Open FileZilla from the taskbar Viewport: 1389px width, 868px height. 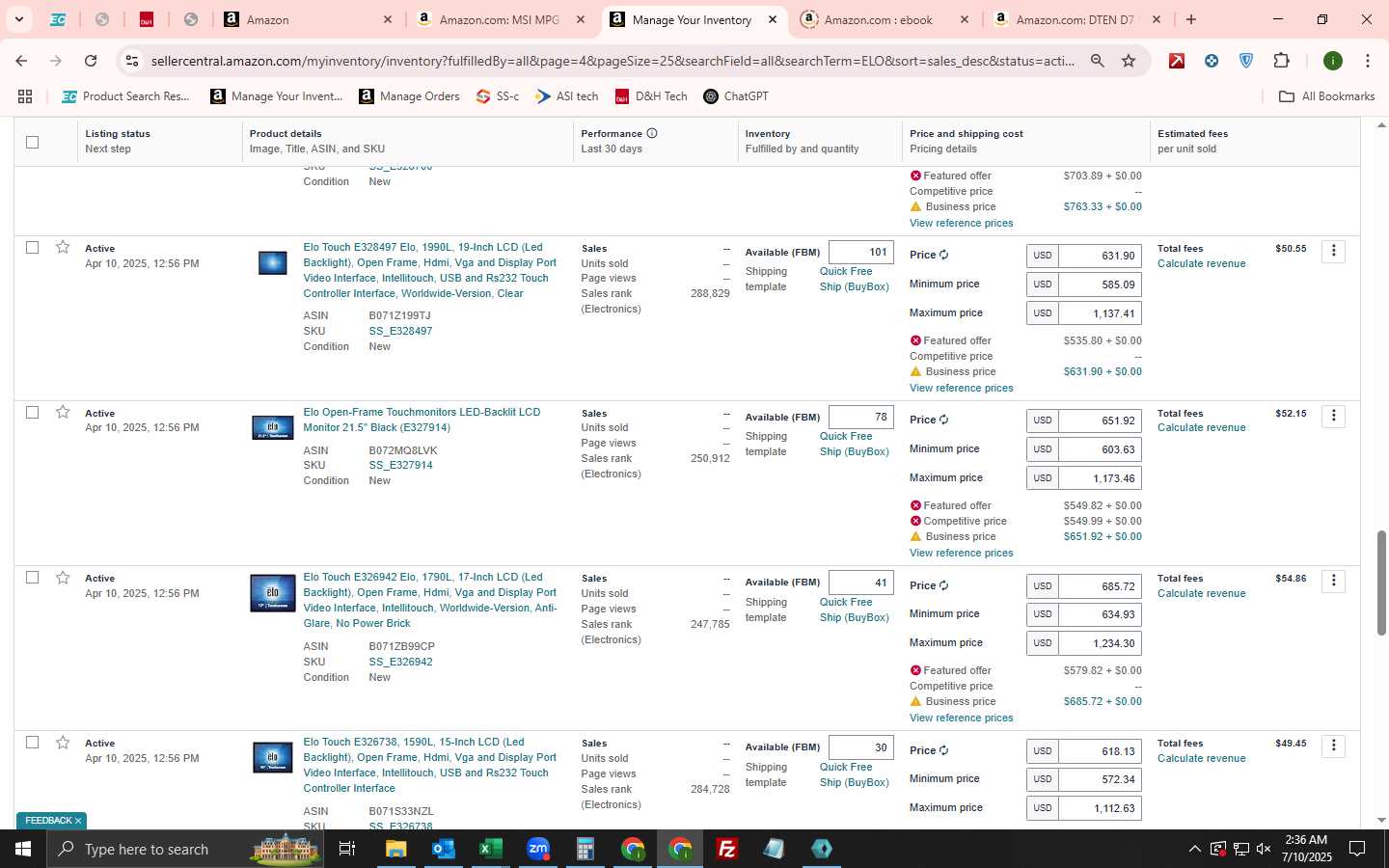[727, 849]
